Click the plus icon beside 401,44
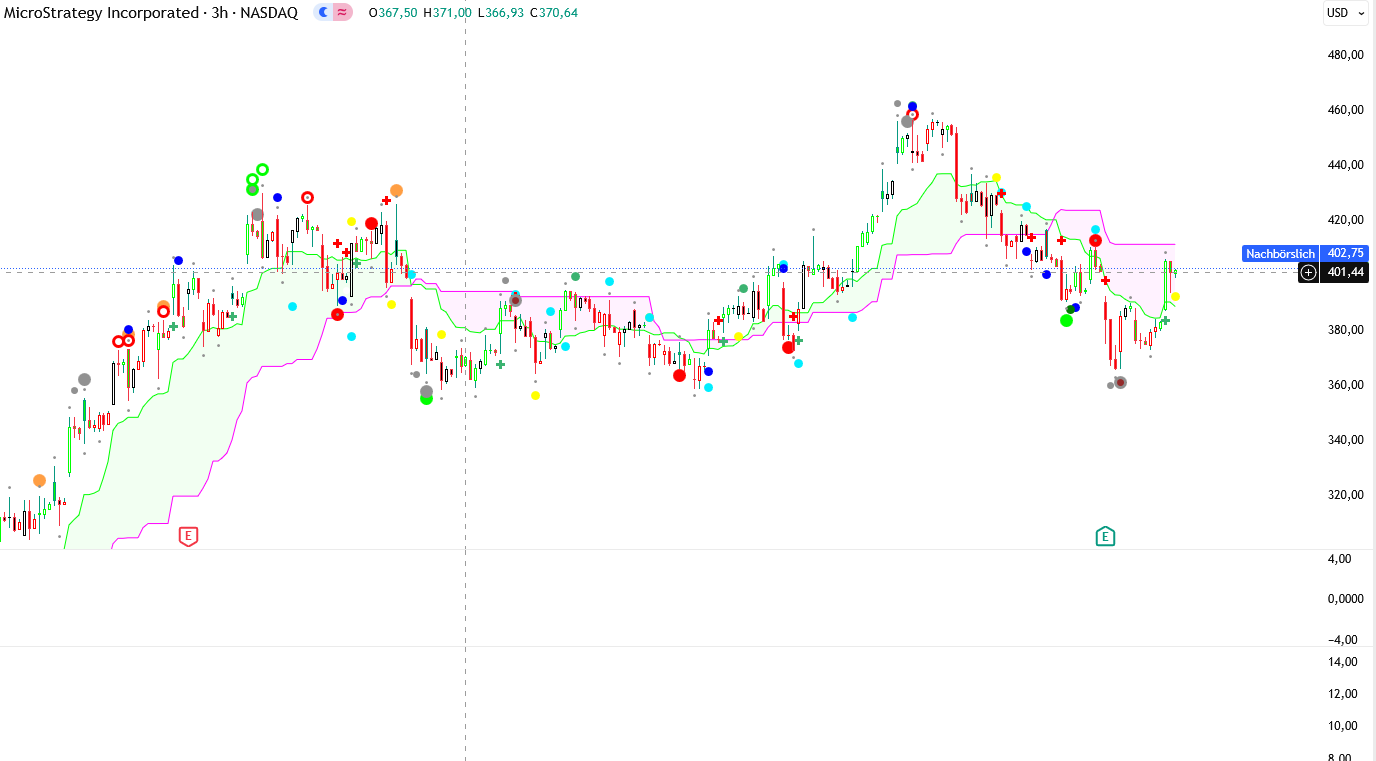 pos(1308,272)
